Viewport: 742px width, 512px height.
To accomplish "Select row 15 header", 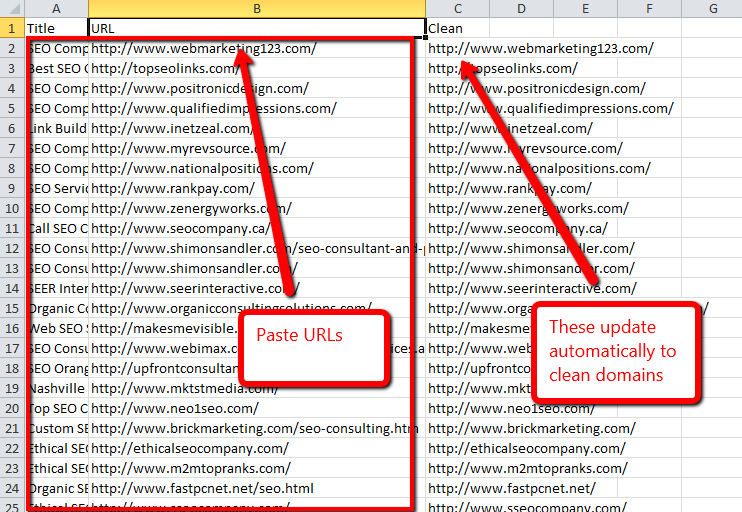I will click(12, 309).
